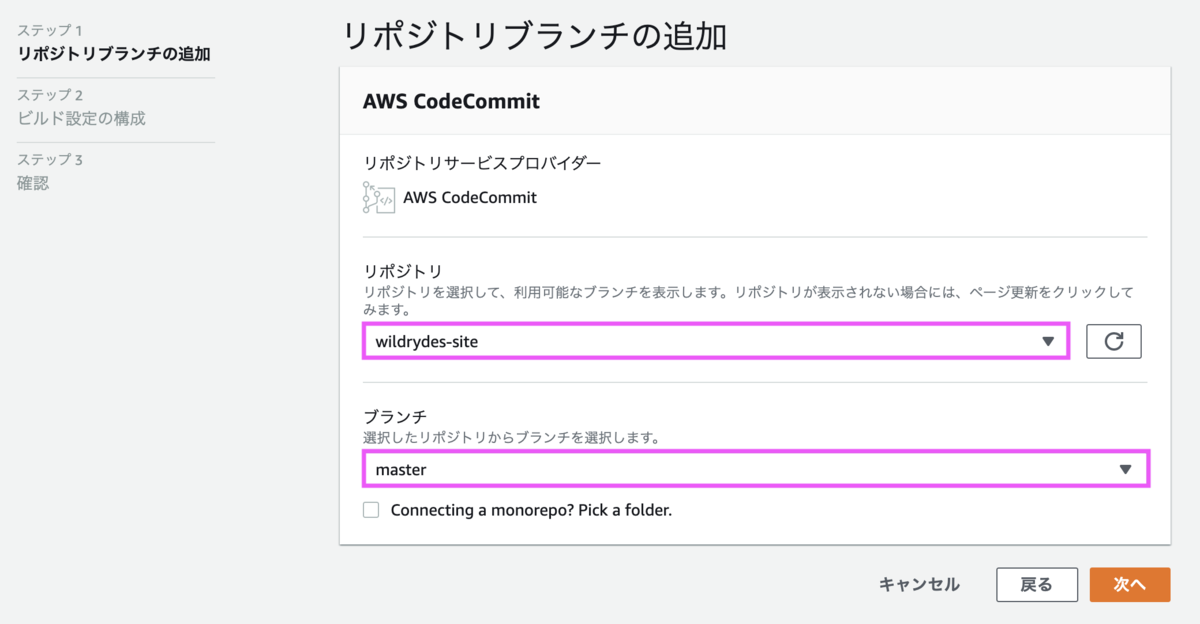Click the ブランチ field label

(x=395, y=418)
